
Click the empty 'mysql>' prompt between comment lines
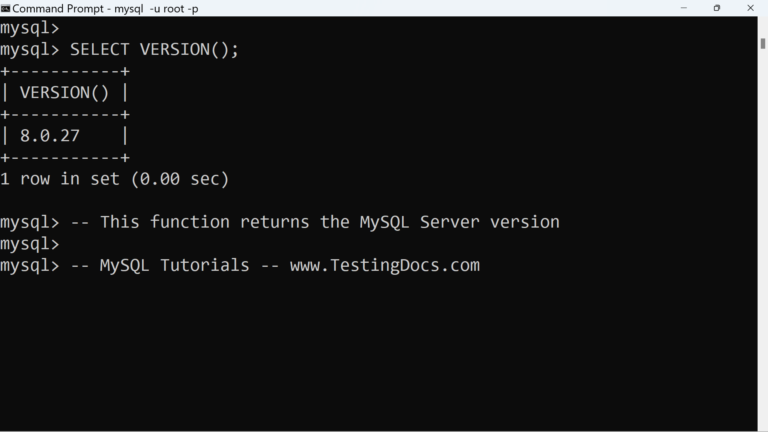point(30,244)
